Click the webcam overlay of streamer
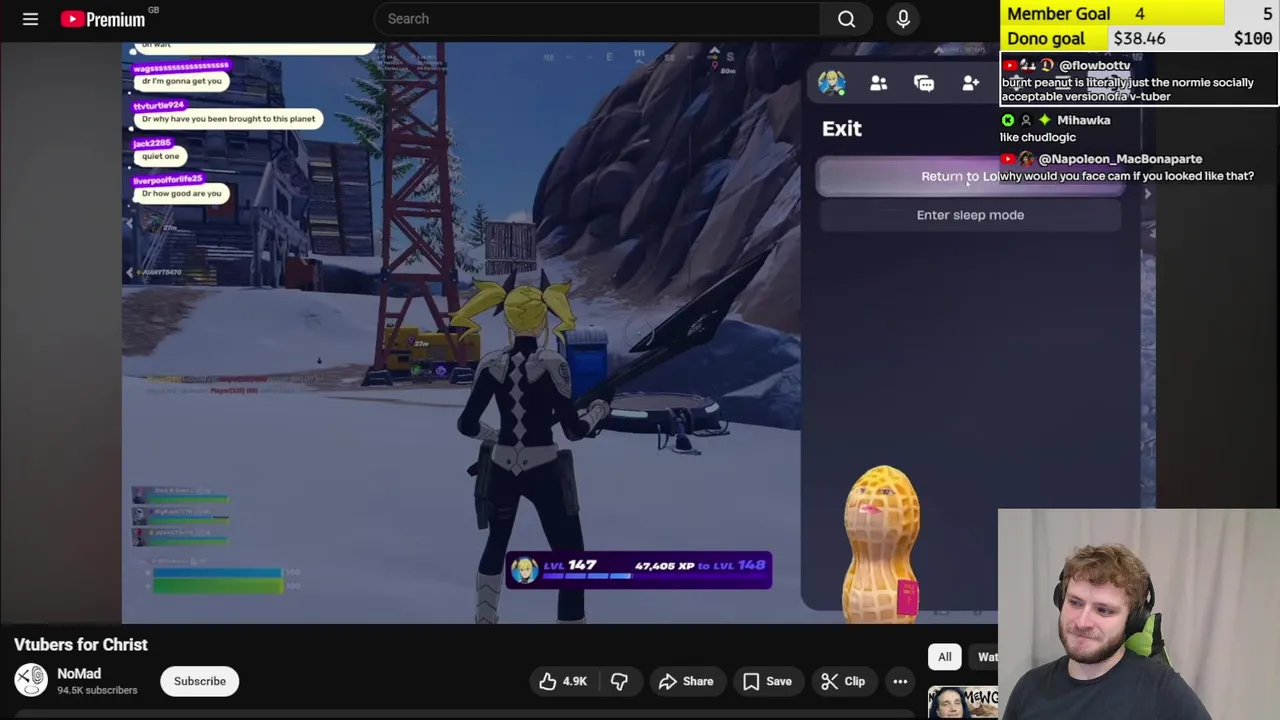This screenshot has height=720, width=1280. [x=1139, y=615]
